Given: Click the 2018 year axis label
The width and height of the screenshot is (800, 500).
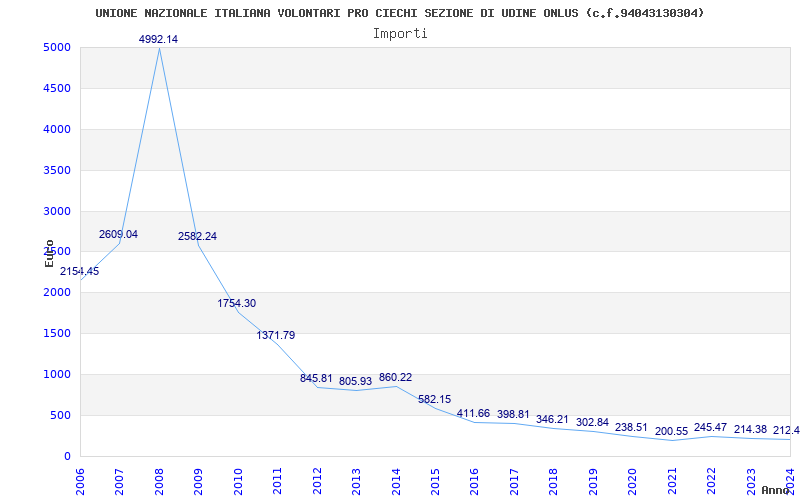Looking at the screenshot, I should click(553, 481).
